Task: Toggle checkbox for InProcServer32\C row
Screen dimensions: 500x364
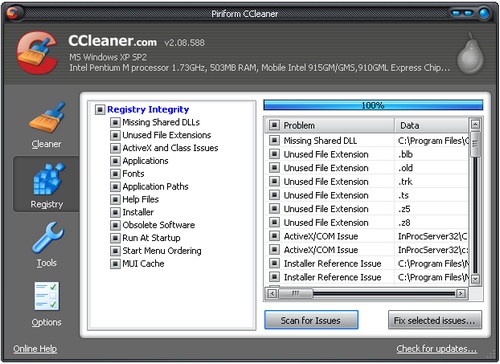Action: 274,236
